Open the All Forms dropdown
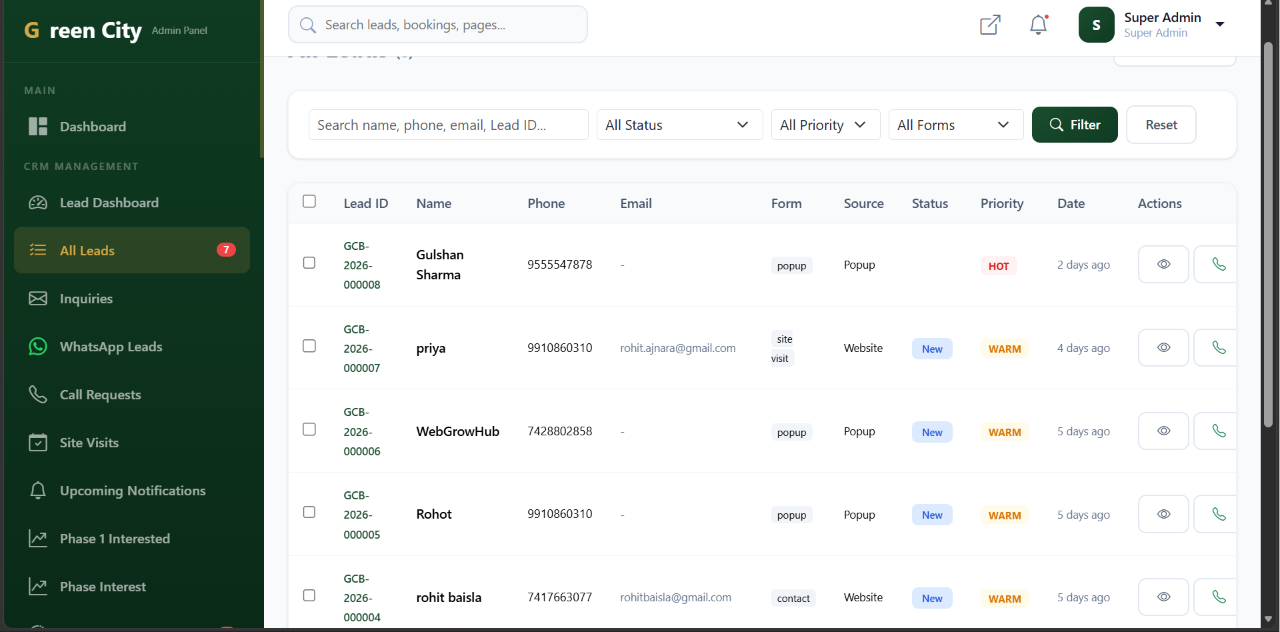 [955, 125]
